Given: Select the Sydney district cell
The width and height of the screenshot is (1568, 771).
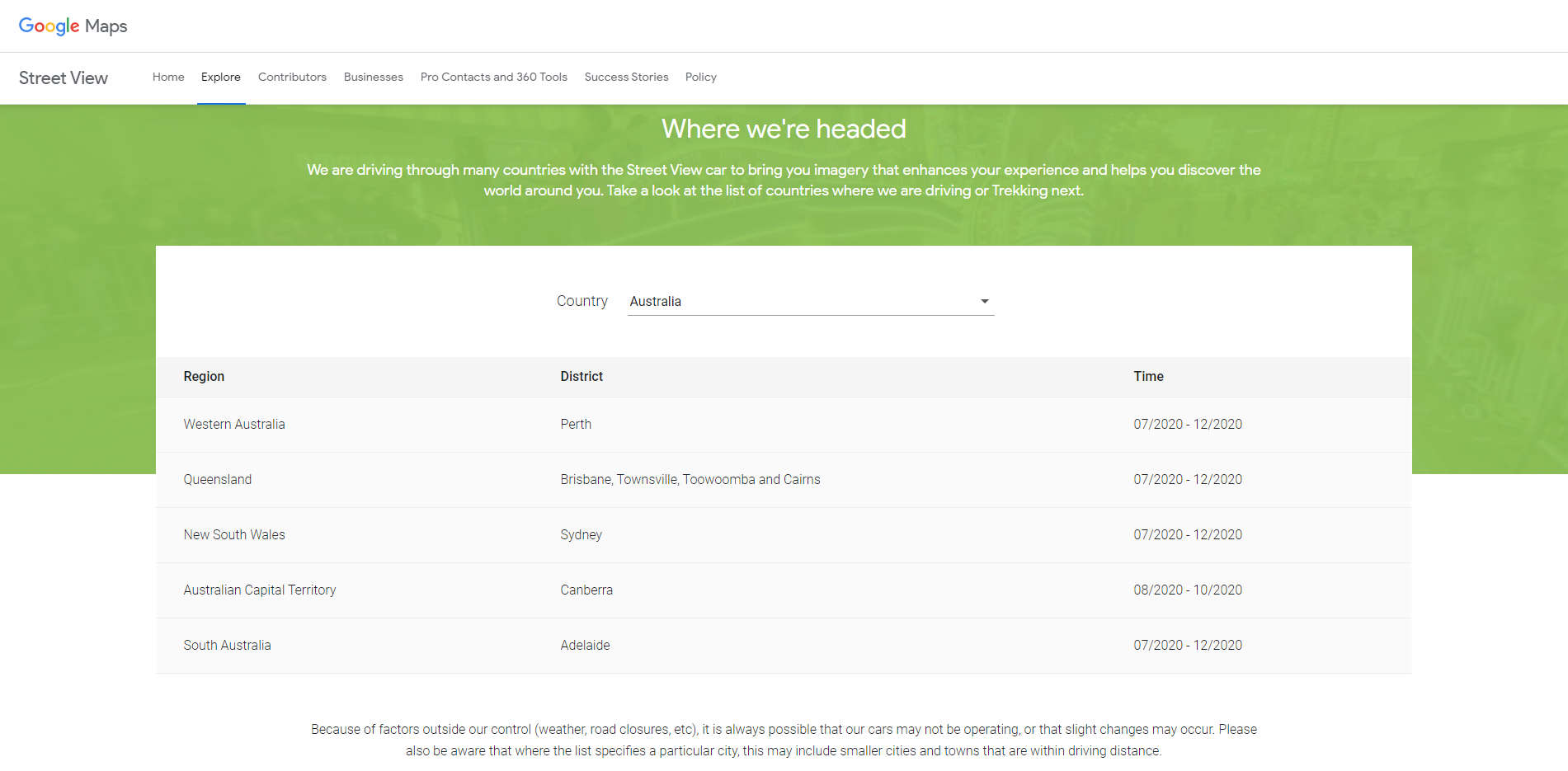Looking at the screenshot, I should click(x=582, y=534).
